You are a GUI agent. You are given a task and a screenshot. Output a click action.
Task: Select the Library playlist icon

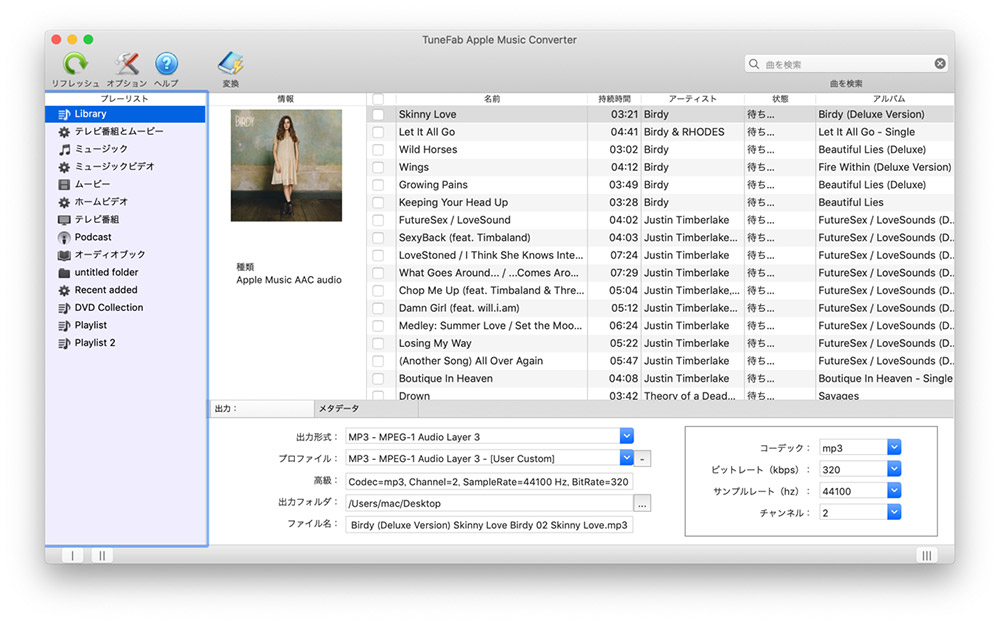[x=64, y=114]
